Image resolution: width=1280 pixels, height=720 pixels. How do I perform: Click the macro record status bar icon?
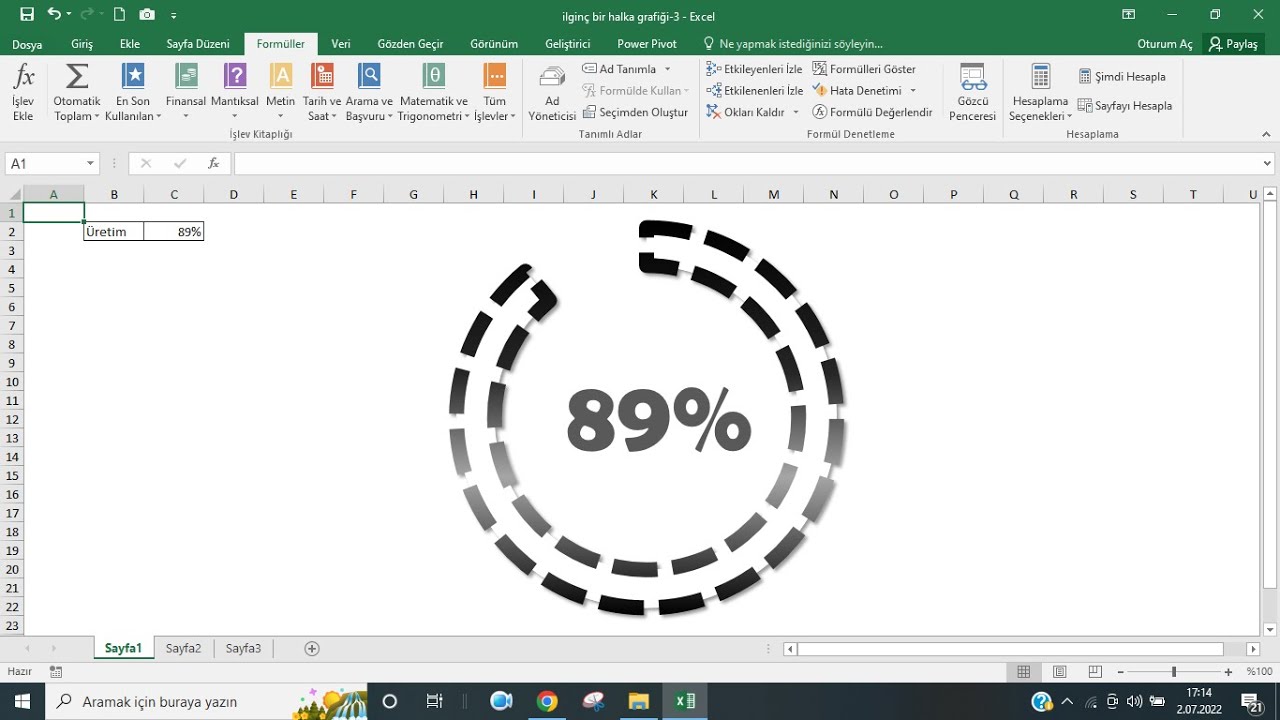pyautogui.click(x=56, y=672)
